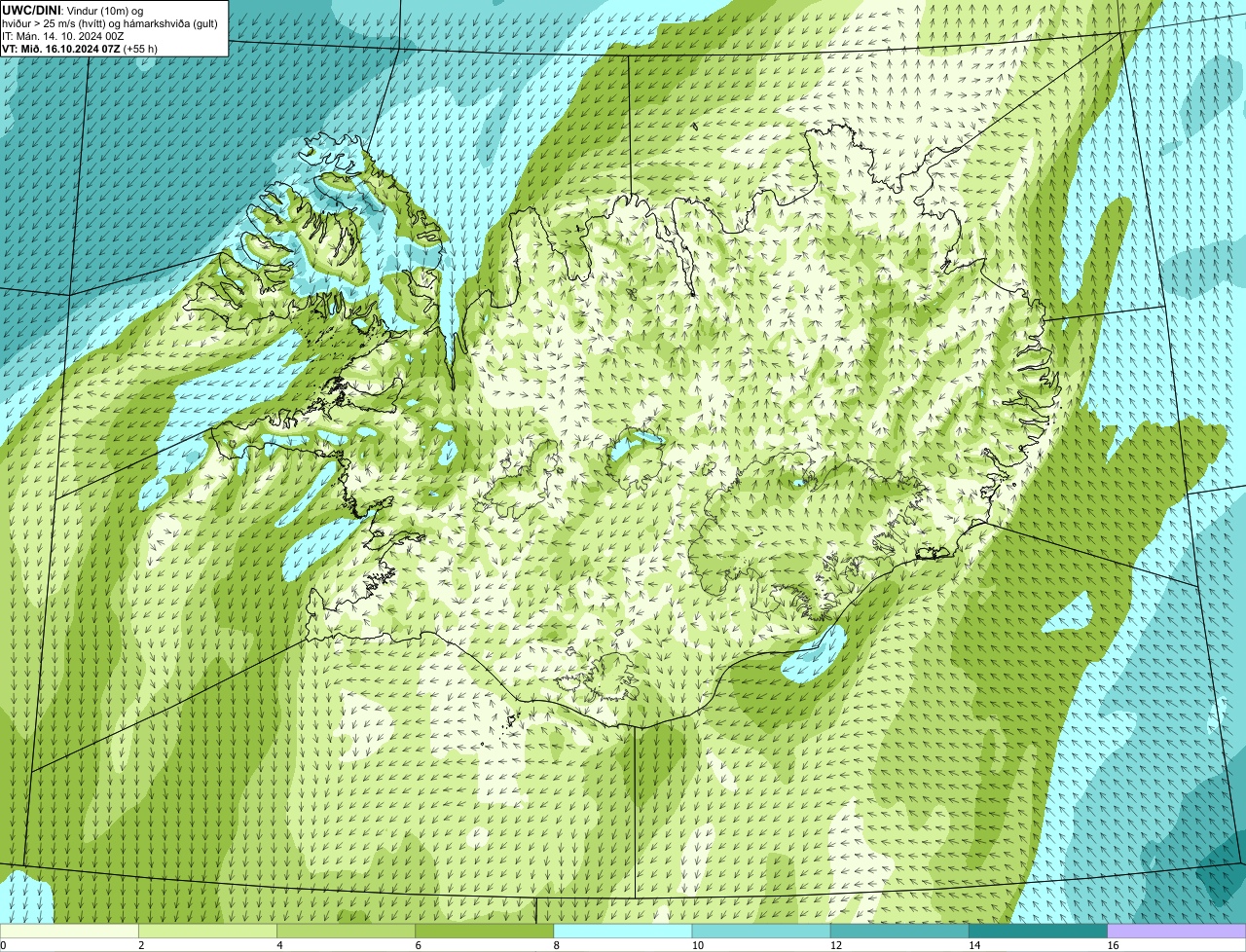Select the 'IT: Mán. 14. 10. 2024 00Z' line
Image resolution: width=1246 pixels, height=952 pixels.
click(x=63, y=35)
